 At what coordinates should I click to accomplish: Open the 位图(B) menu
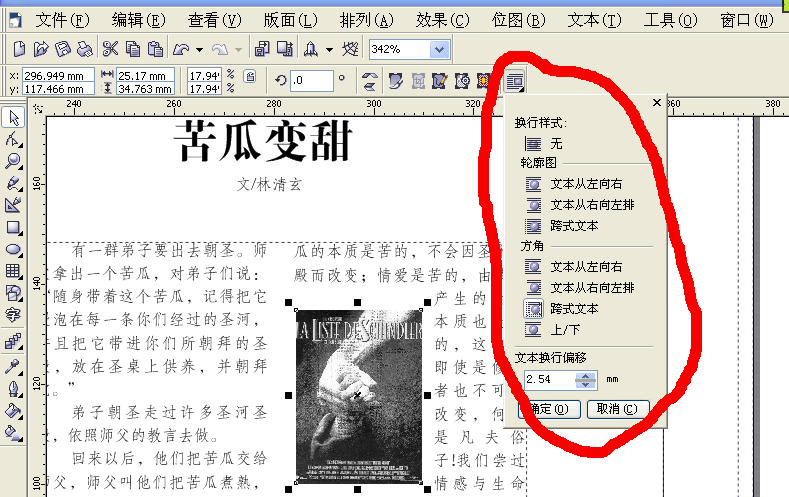[518, 20]
